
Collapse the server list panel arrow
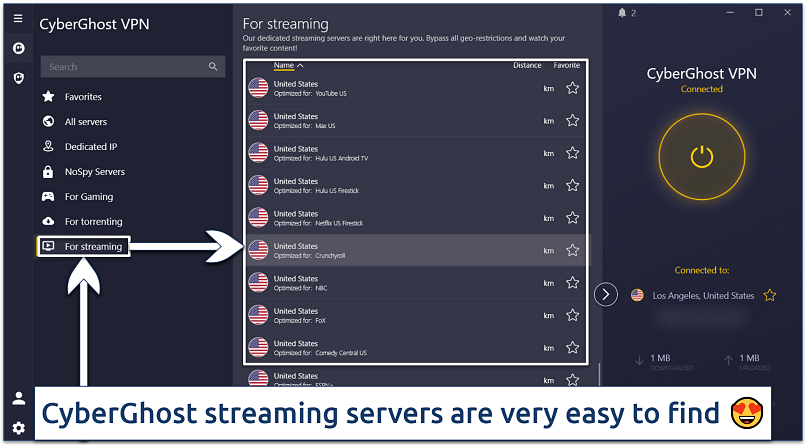[x=606, y=294]
